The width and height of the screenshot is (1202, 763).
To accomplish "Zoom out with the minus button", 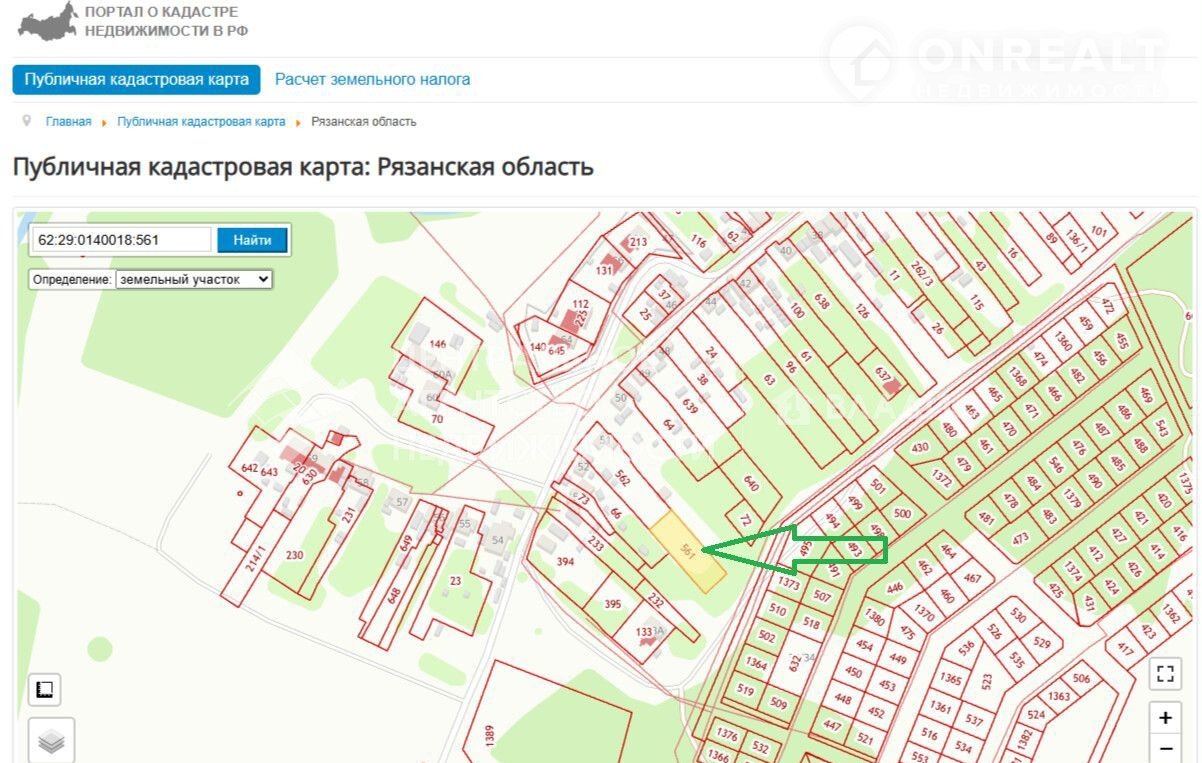I will coord(1164,749).
